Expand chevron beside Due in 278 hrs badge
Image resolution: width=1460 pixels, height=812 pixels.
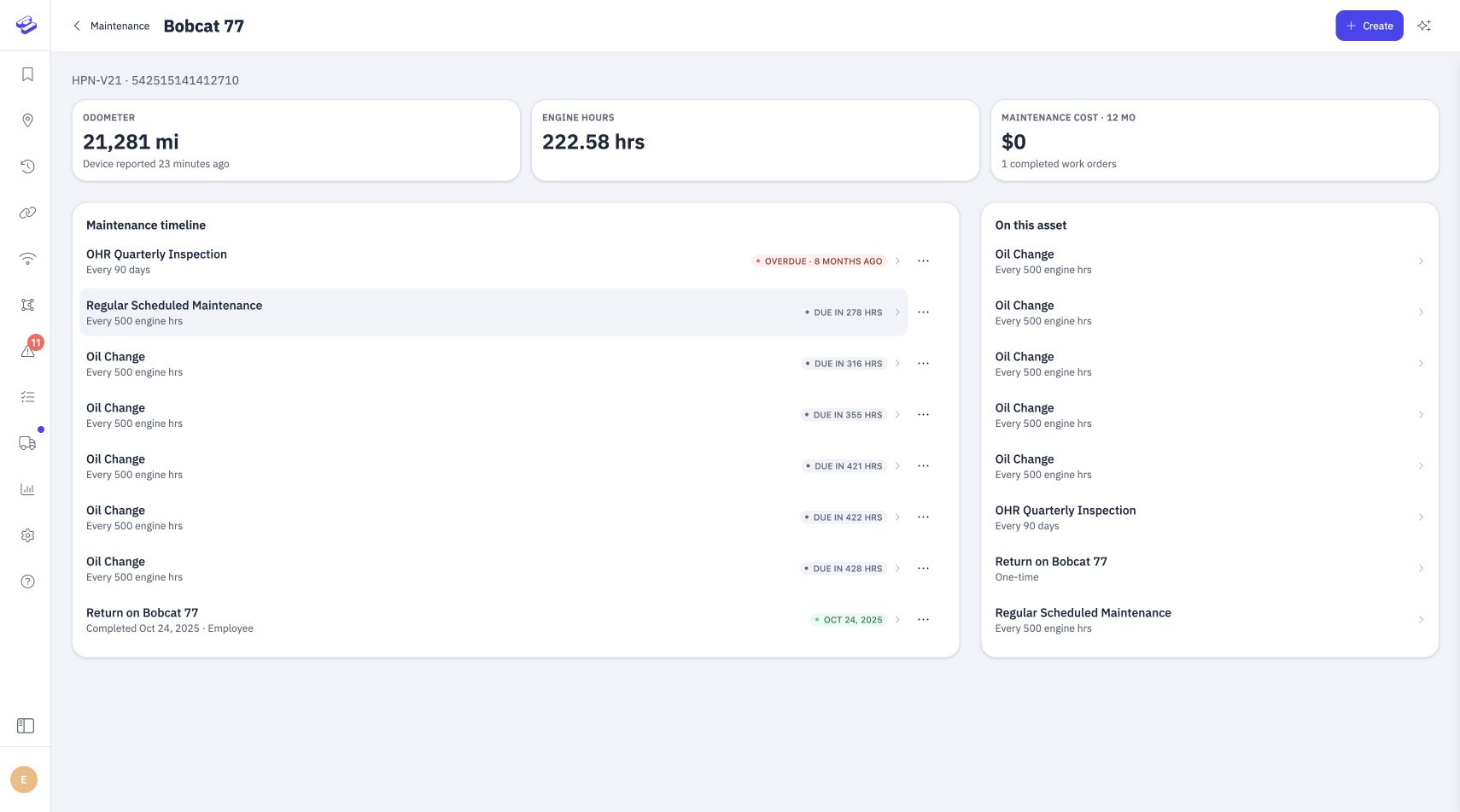(x=897, y=313)
